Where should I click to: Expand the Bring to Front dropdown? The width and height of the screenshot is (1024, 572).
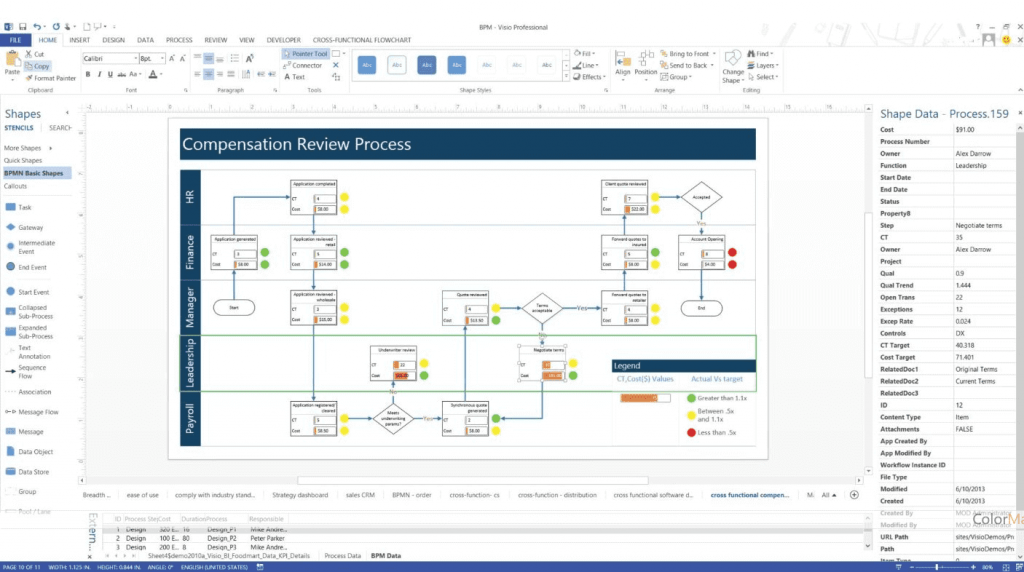[x=713, y=54]
